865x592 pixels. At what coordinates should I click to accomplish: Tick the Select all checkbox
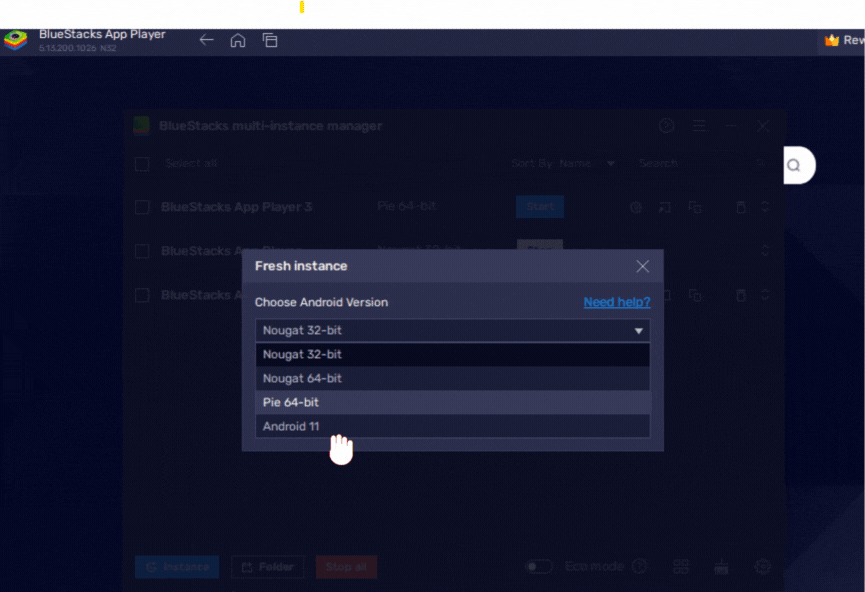[142, 164]
